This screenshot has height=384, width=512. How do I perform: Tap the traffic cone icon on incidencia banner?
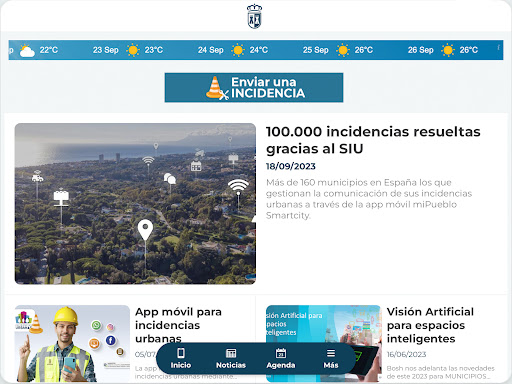pos(216,88)
